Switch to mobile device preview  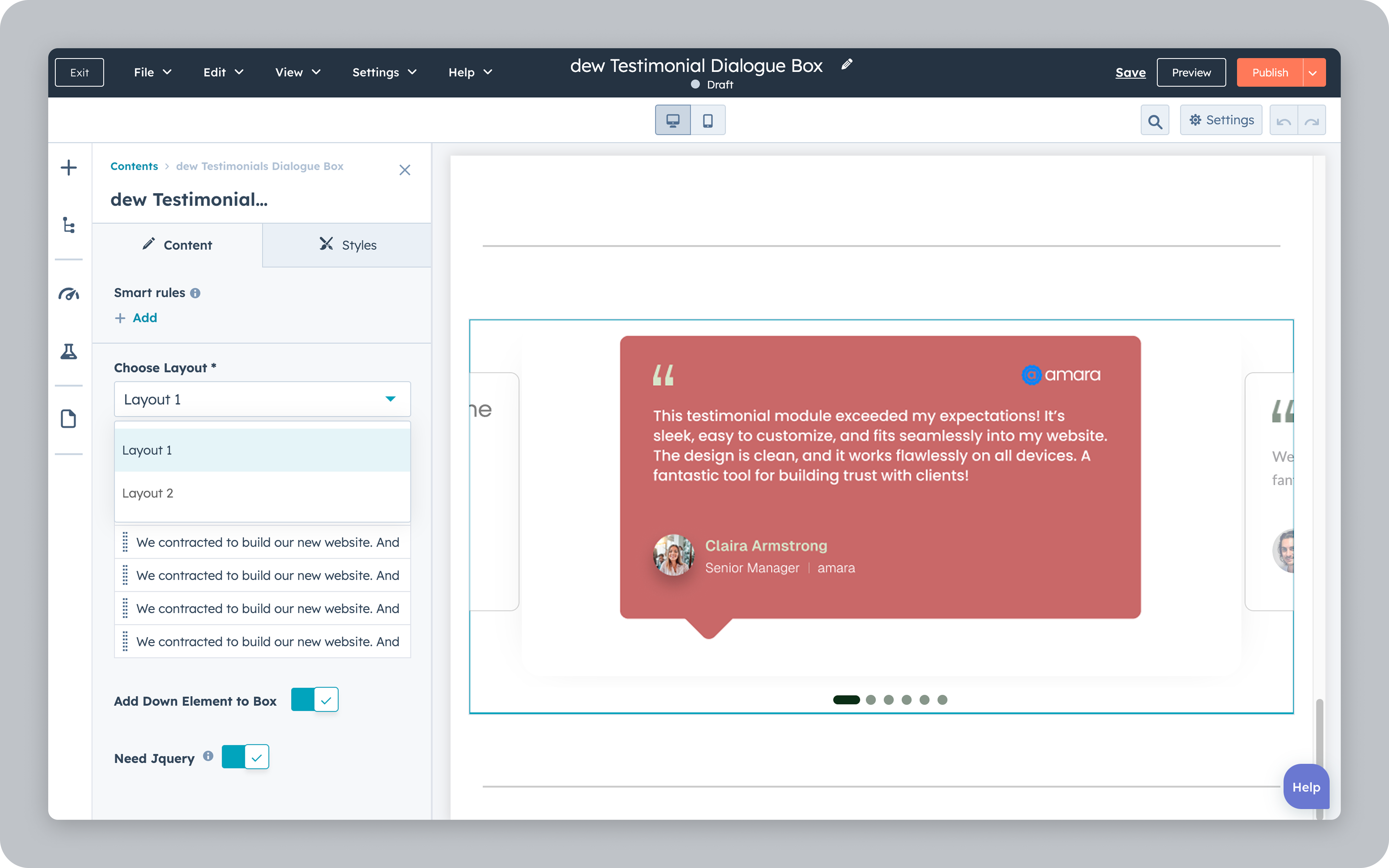pyautogui.click(x=708, y=121)
